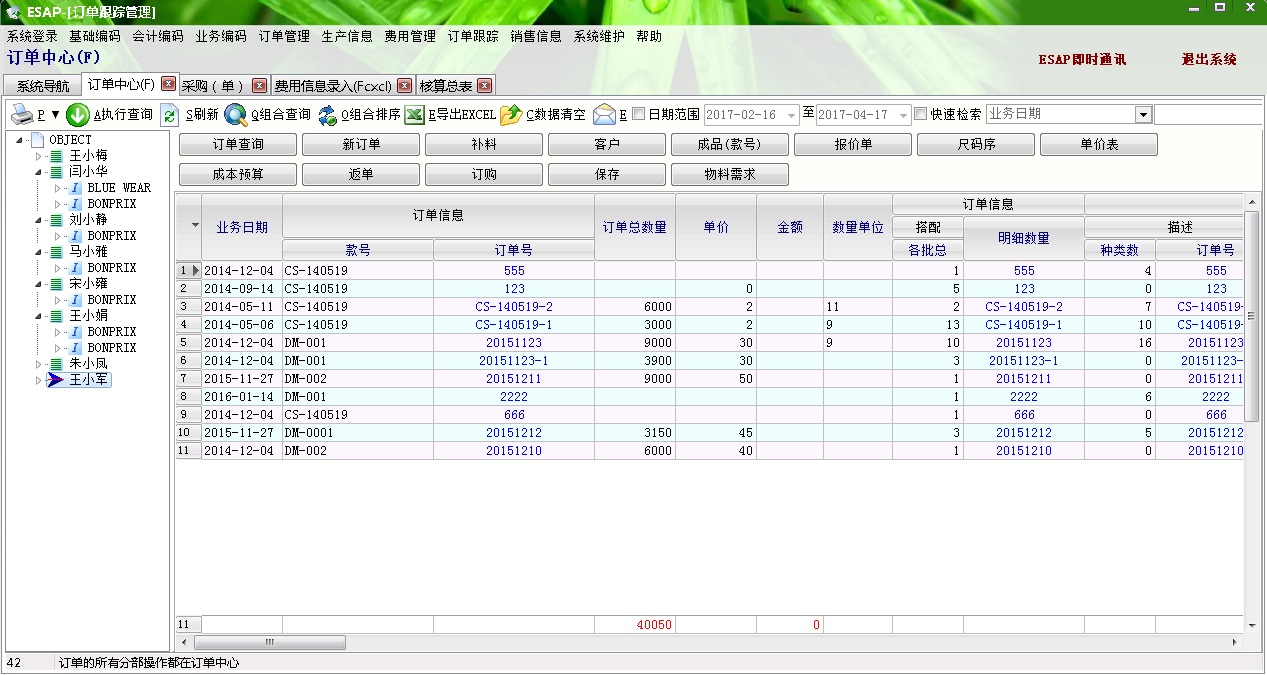
Task: Click the S刷新 refresh icon
Action: [x=170, y=115]
